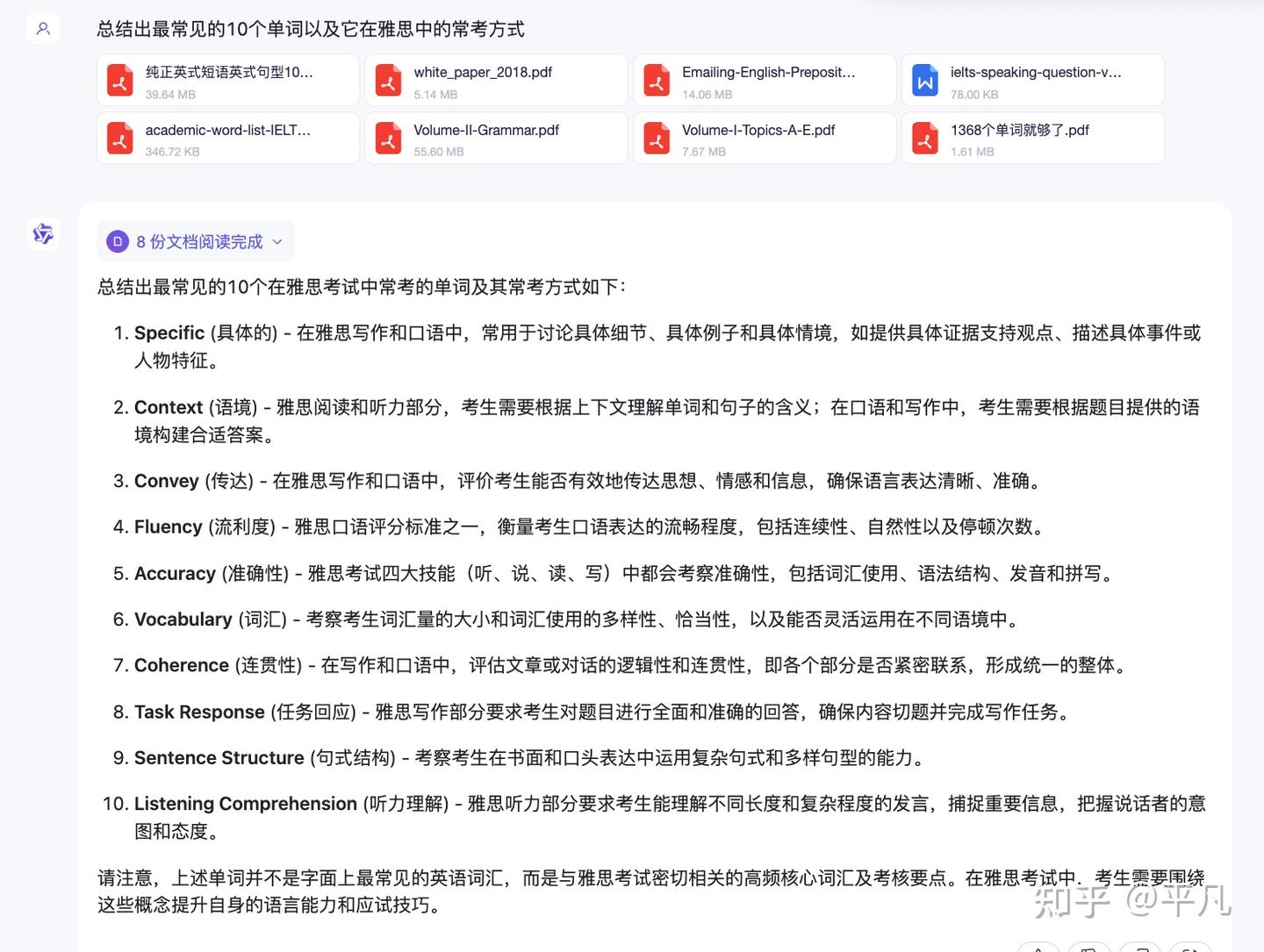
Task: Click the PDF icon of academic-word-list-IELT file
Action: [120, 139]
